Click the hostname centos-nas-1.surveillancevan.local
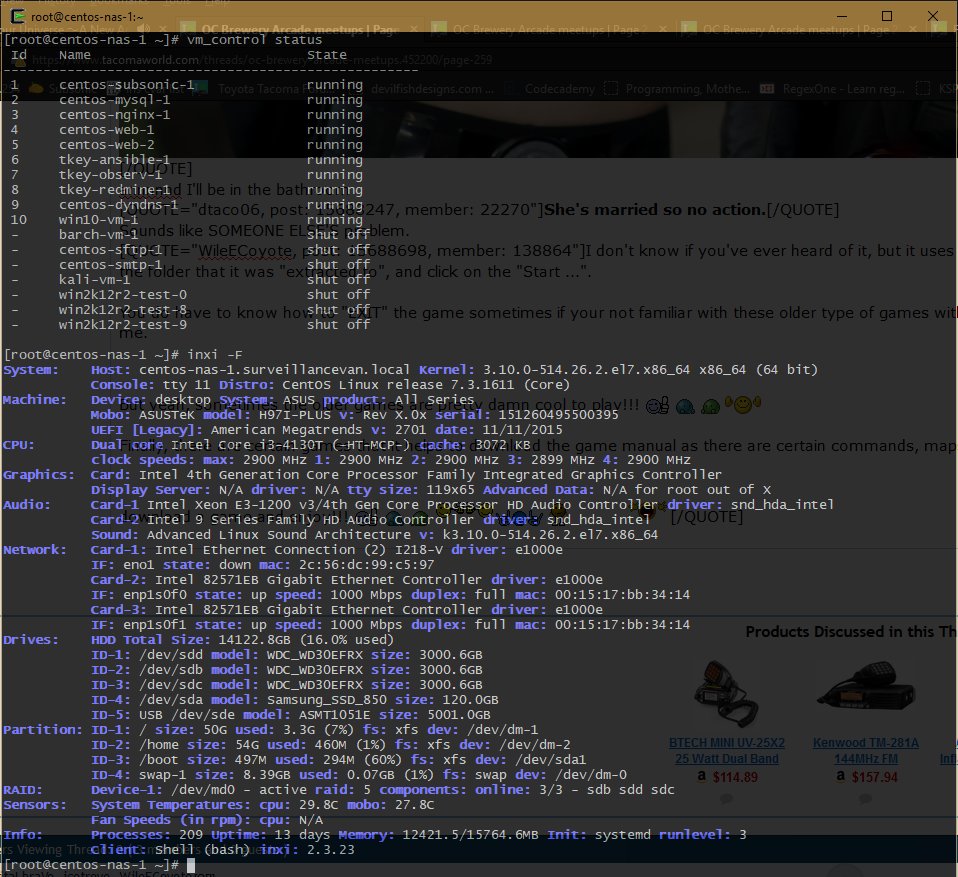This screenshot has height=877, width=958. pos(274,370)
